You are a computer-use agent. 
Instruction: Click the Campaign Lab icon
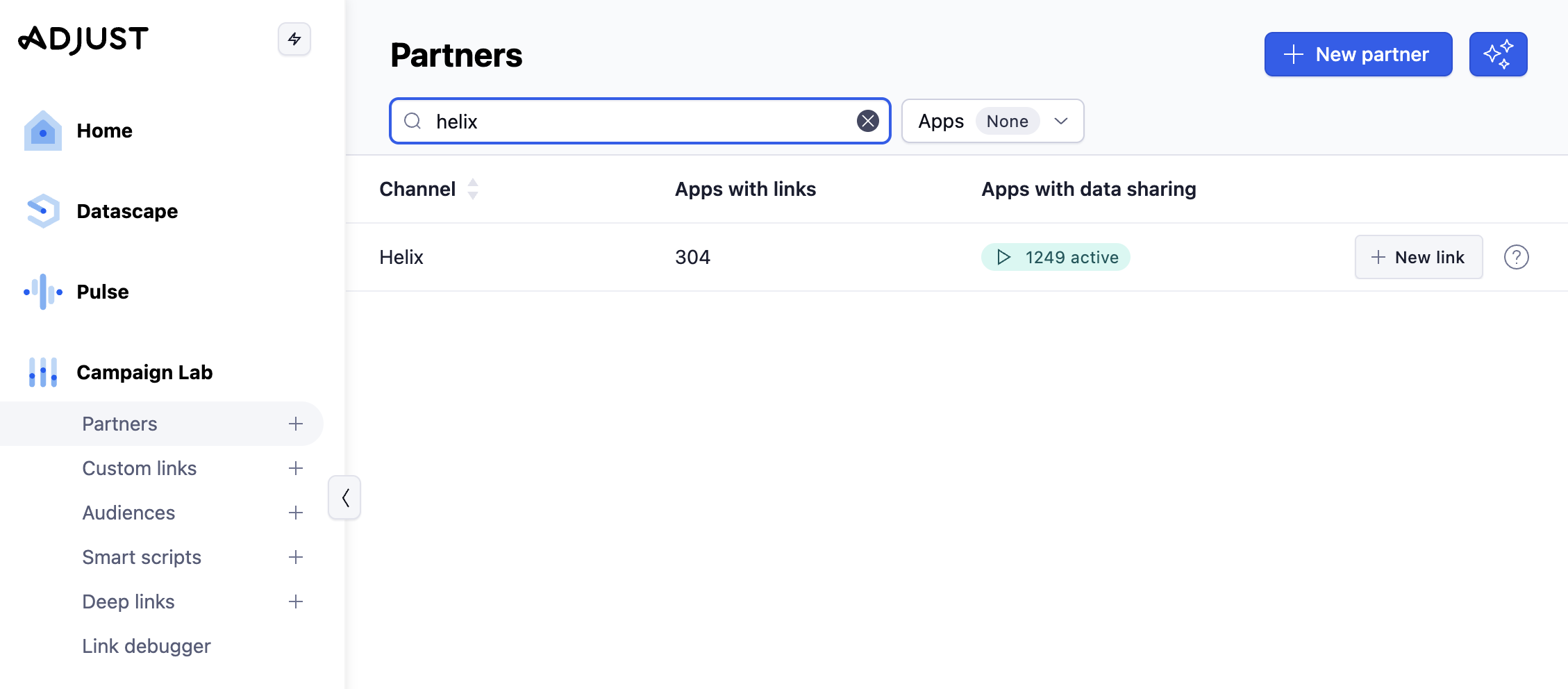(x=43, y=372)
